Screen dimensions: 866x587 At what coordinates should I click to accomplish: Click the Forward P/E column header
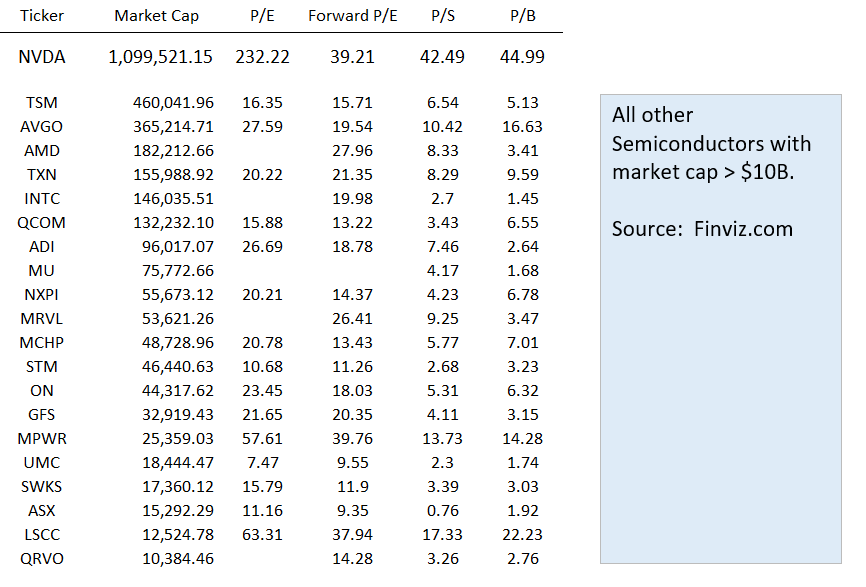(x=352, y=16)
